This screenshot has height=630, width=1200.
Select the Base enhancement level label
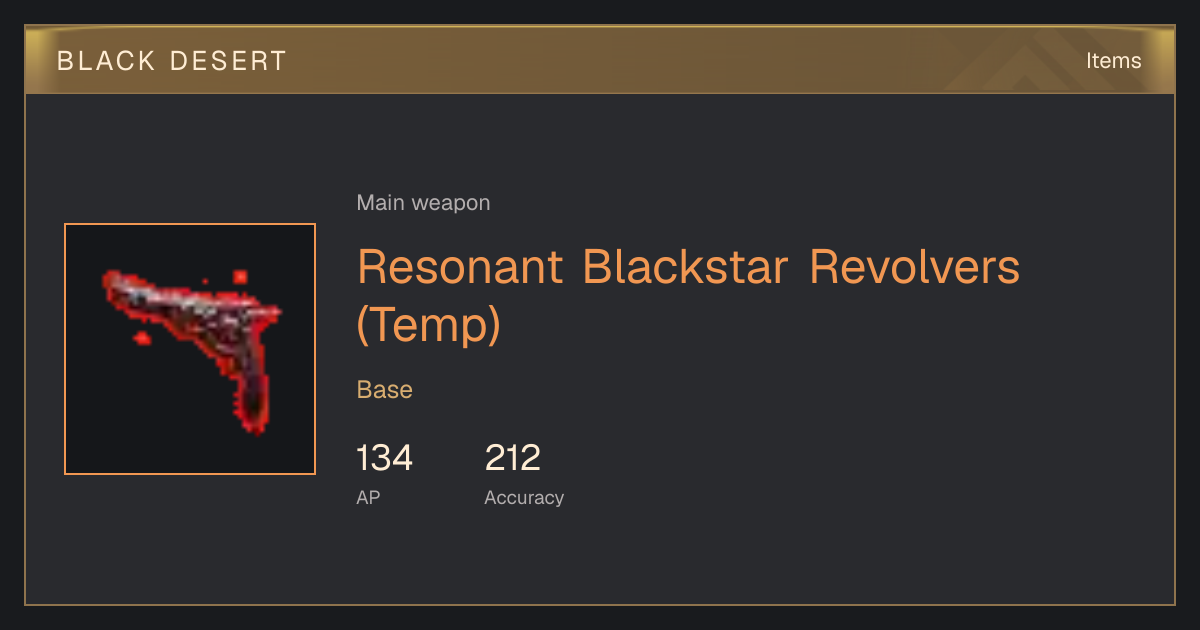point(385,390)
